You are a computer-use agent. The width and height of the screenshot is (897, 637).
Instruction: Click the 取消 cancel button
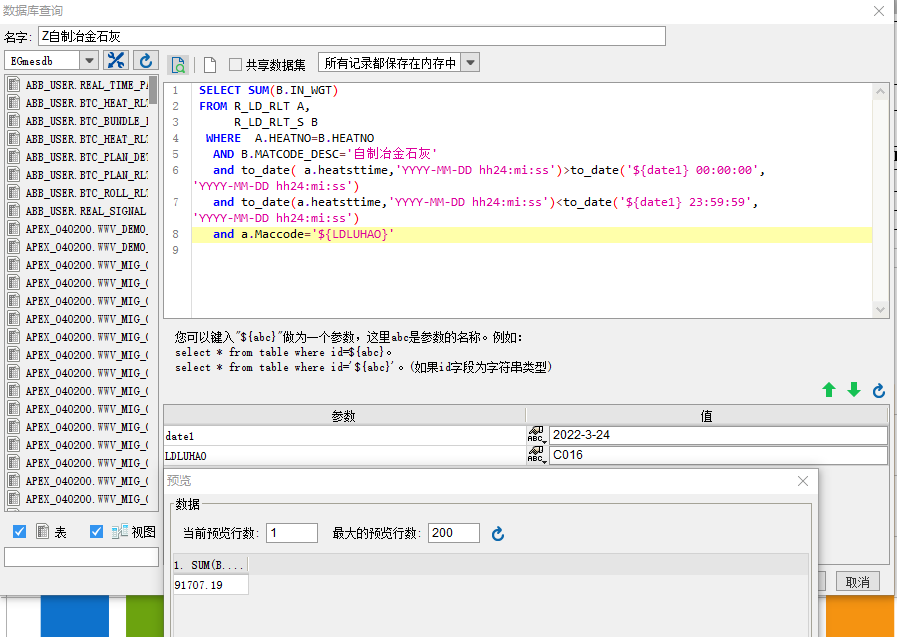(858, 582)
